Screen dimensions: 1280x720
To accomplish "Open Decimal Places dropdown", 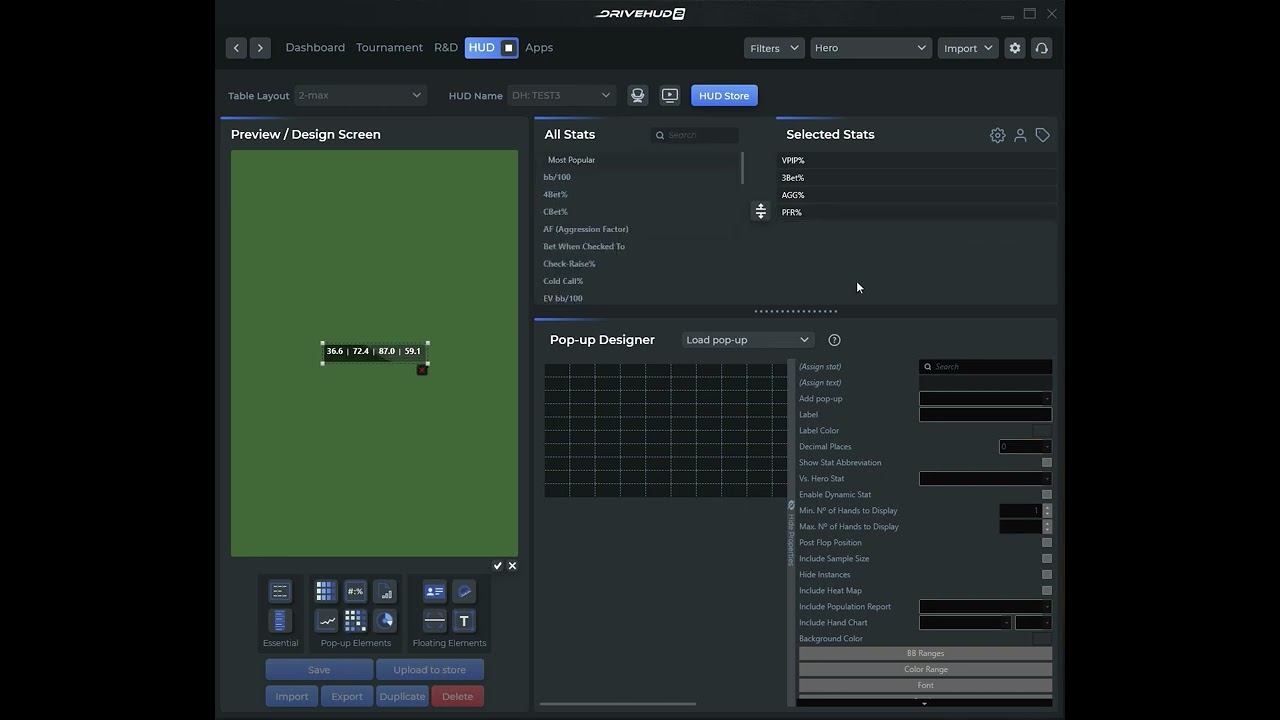I will tap(1025, 446).
